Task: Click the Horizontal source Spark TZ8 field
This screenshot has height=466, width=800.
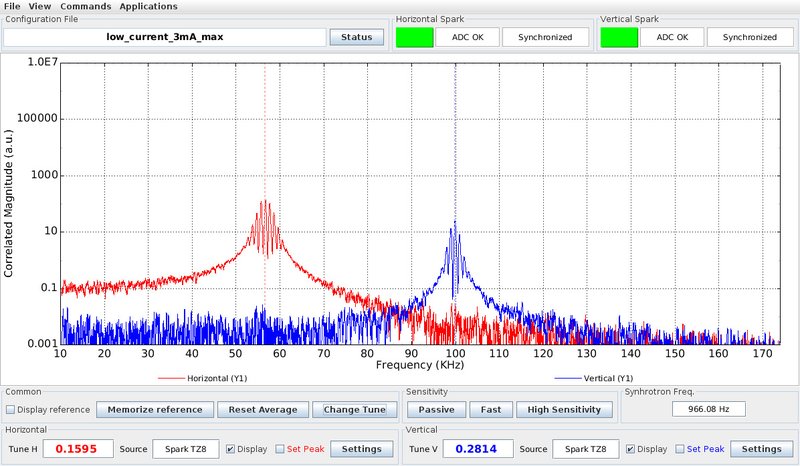Action: tap(186, 449)
